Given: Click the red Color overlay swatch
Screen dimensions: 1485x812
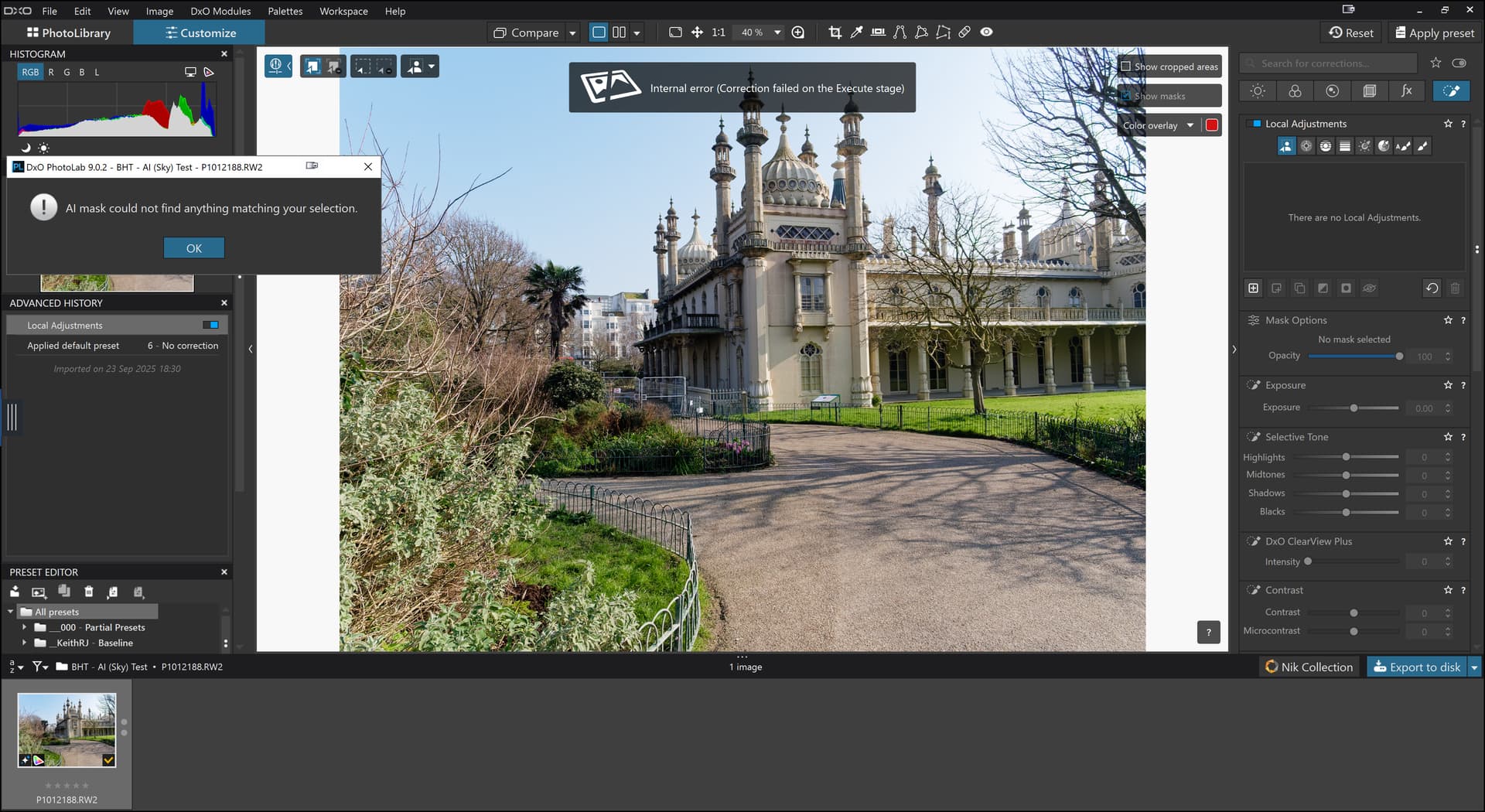Looking at the screenshot, I should [1212, 125].
